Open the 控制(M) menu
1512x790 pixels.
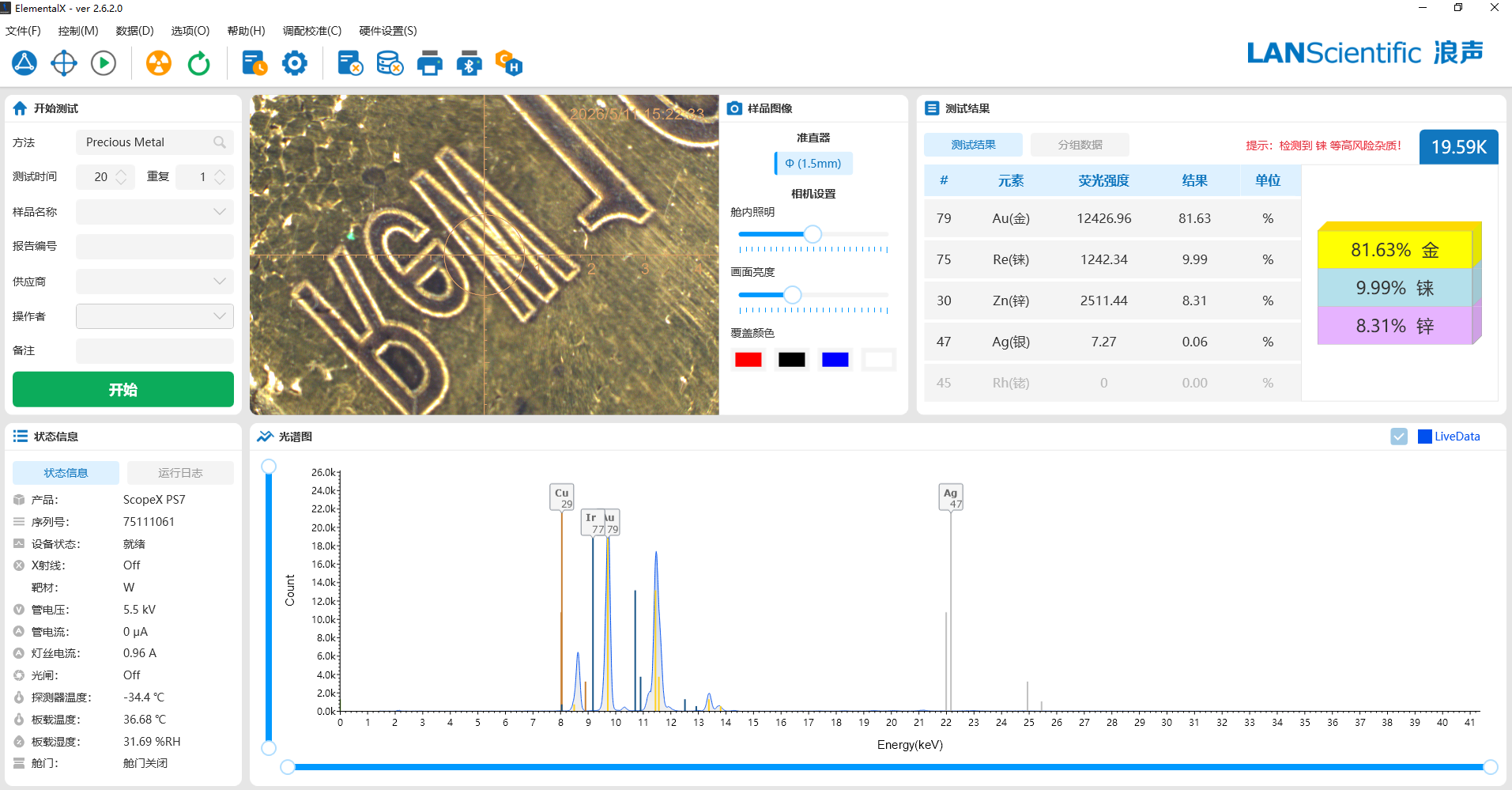tap(78, 31)
